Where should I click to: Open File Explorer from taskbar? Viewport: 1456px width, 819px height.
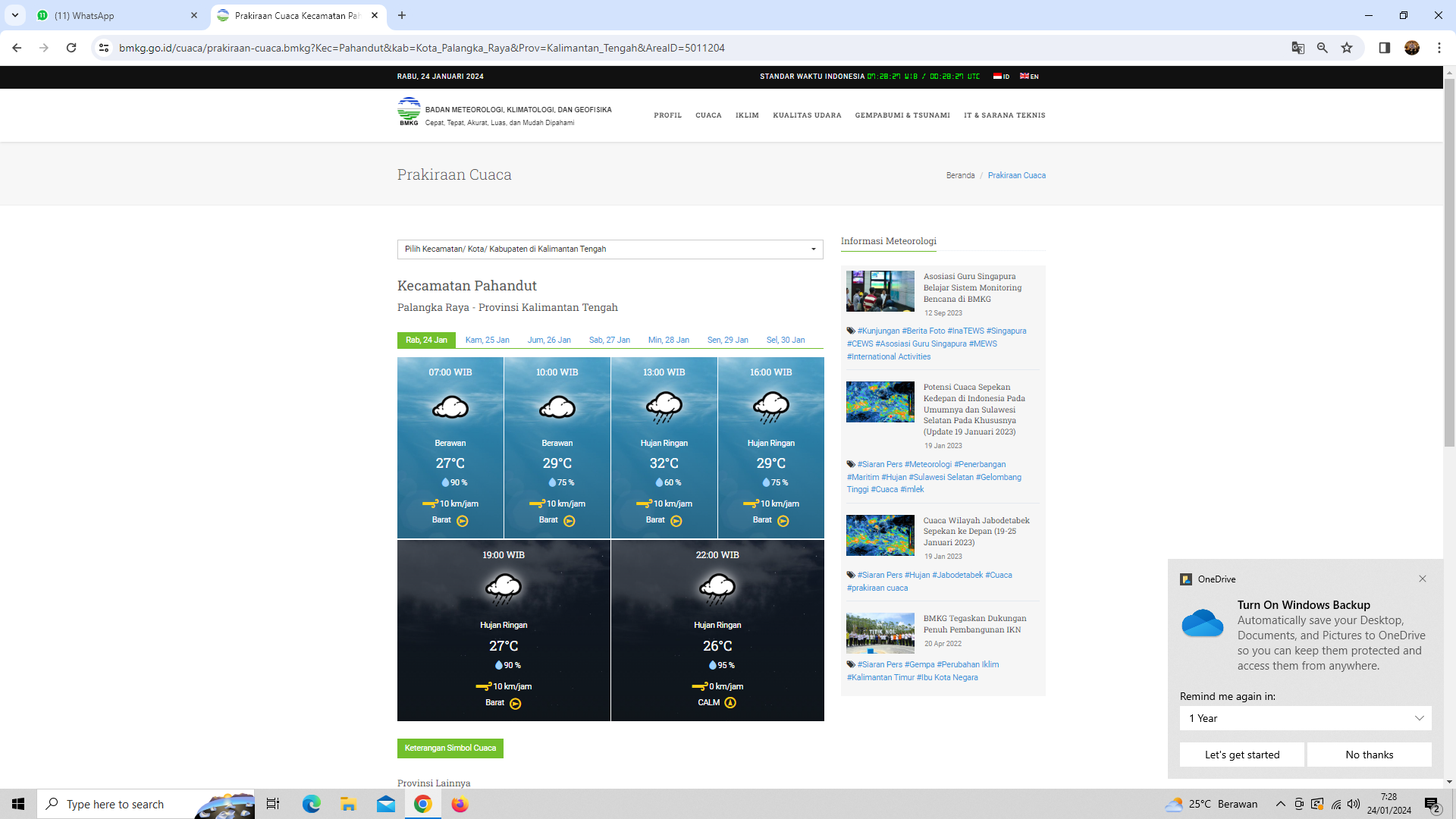(348, 804)
